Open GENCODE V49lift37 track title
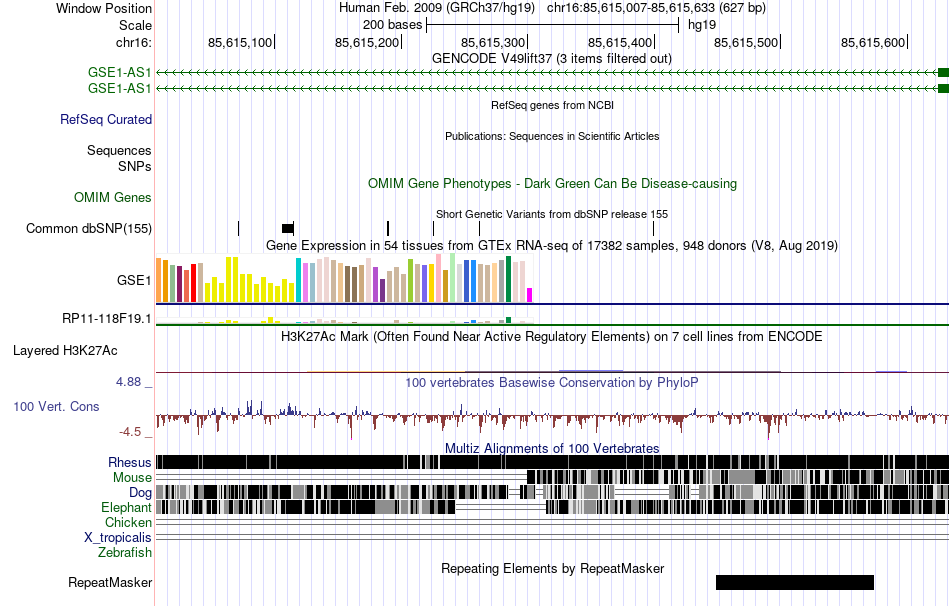 pyautogui.click(x=552, y=59)
